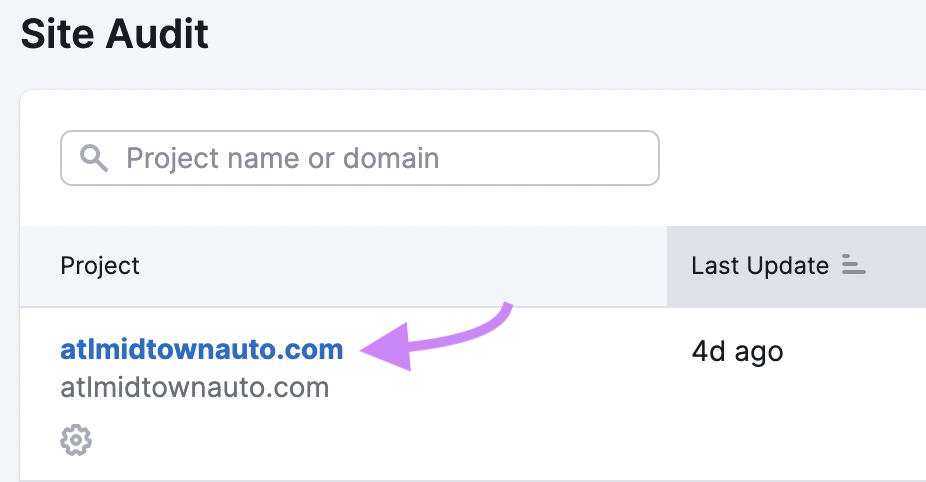Click the magnifying glass search icon
The image size is (926, 482).
93,158
